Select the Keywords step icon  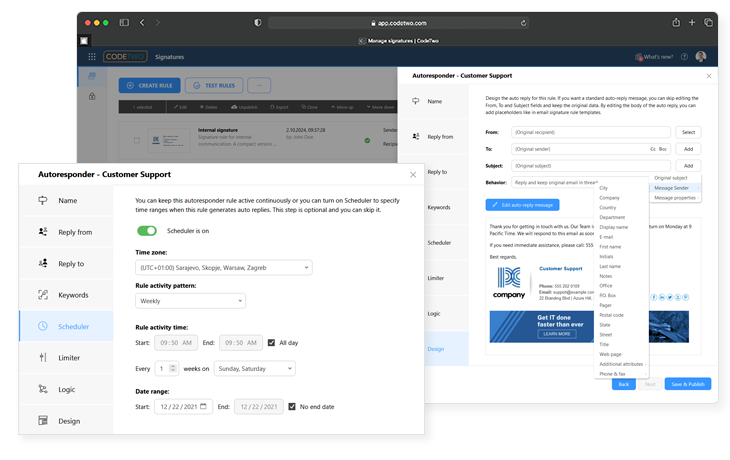[x=43, y=295]
